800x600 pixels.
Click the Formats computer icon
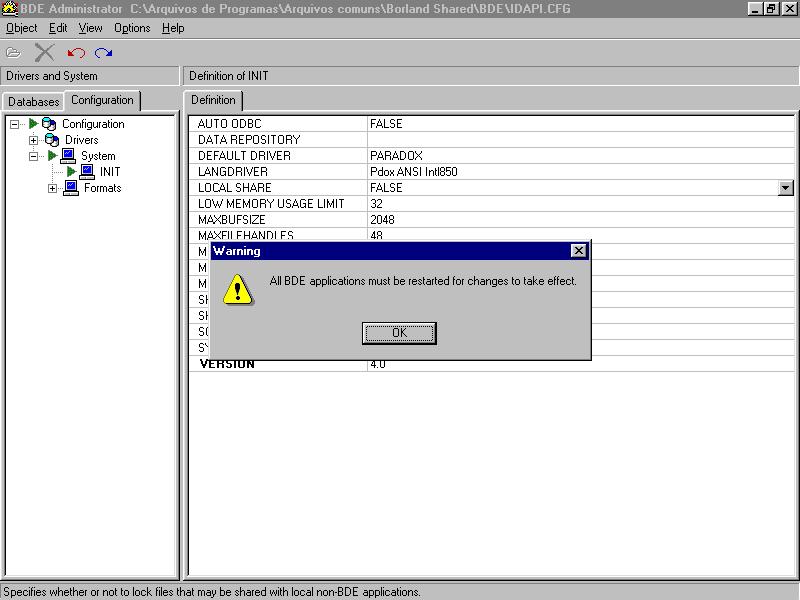[x=71, y=188]
